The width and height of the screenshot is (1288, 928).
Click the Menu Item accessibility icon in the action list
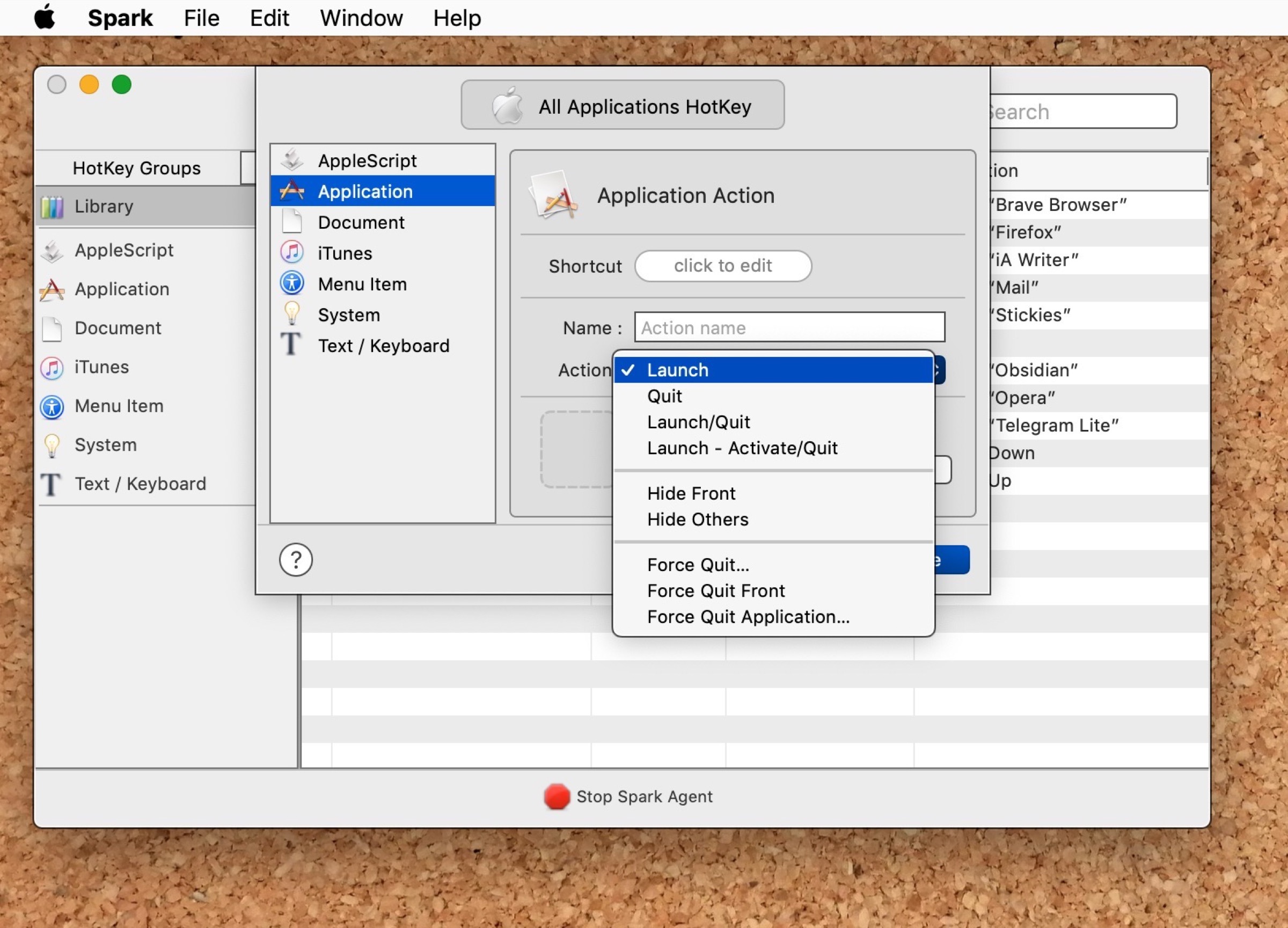pyautogui.click(x=292, y=283)
